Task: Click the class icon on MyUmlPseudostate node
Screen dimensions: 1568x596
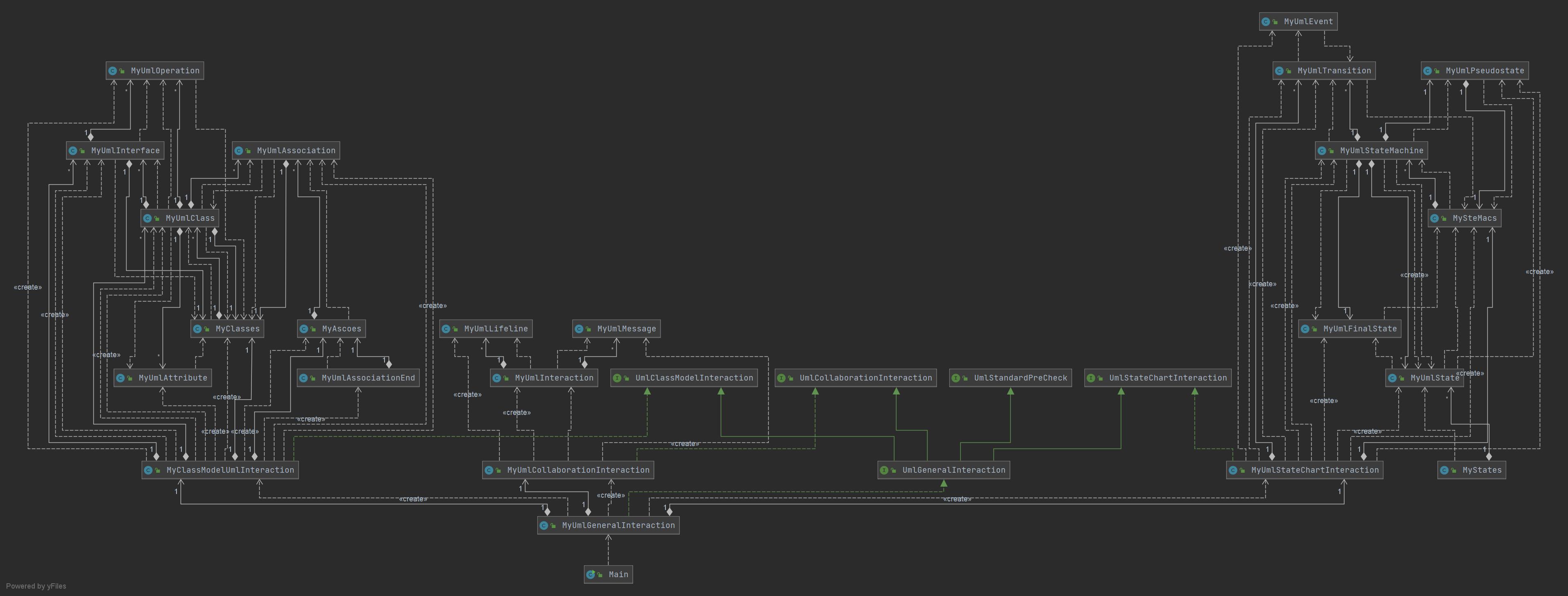Action: [1428, 71]
